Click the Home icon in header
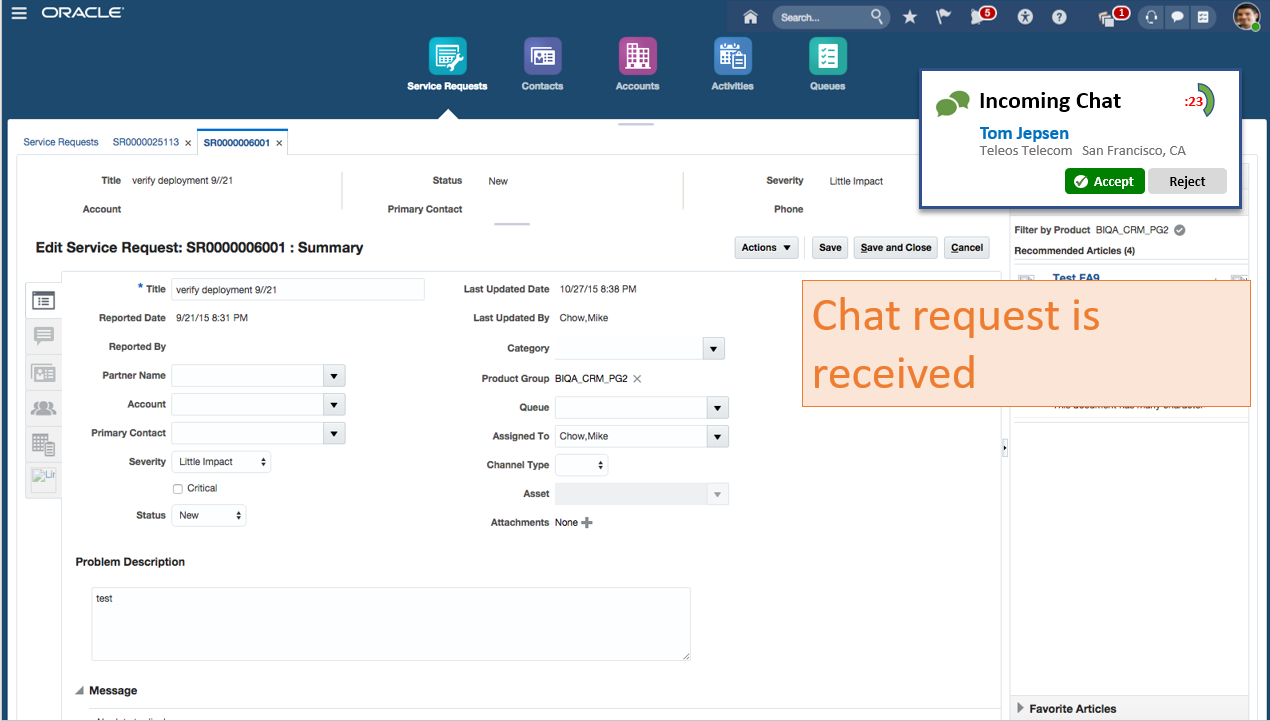This screenshot has height=721, width=1270. [x=751, y=17]
